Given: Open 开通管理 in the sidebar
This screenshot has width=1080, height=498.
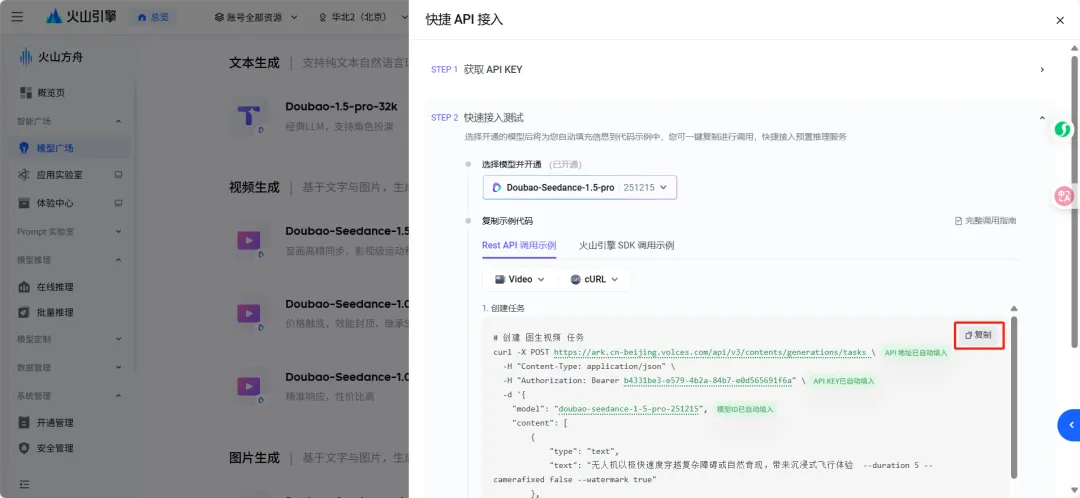Looking at the screenshot, I should [x=55, y=422].
